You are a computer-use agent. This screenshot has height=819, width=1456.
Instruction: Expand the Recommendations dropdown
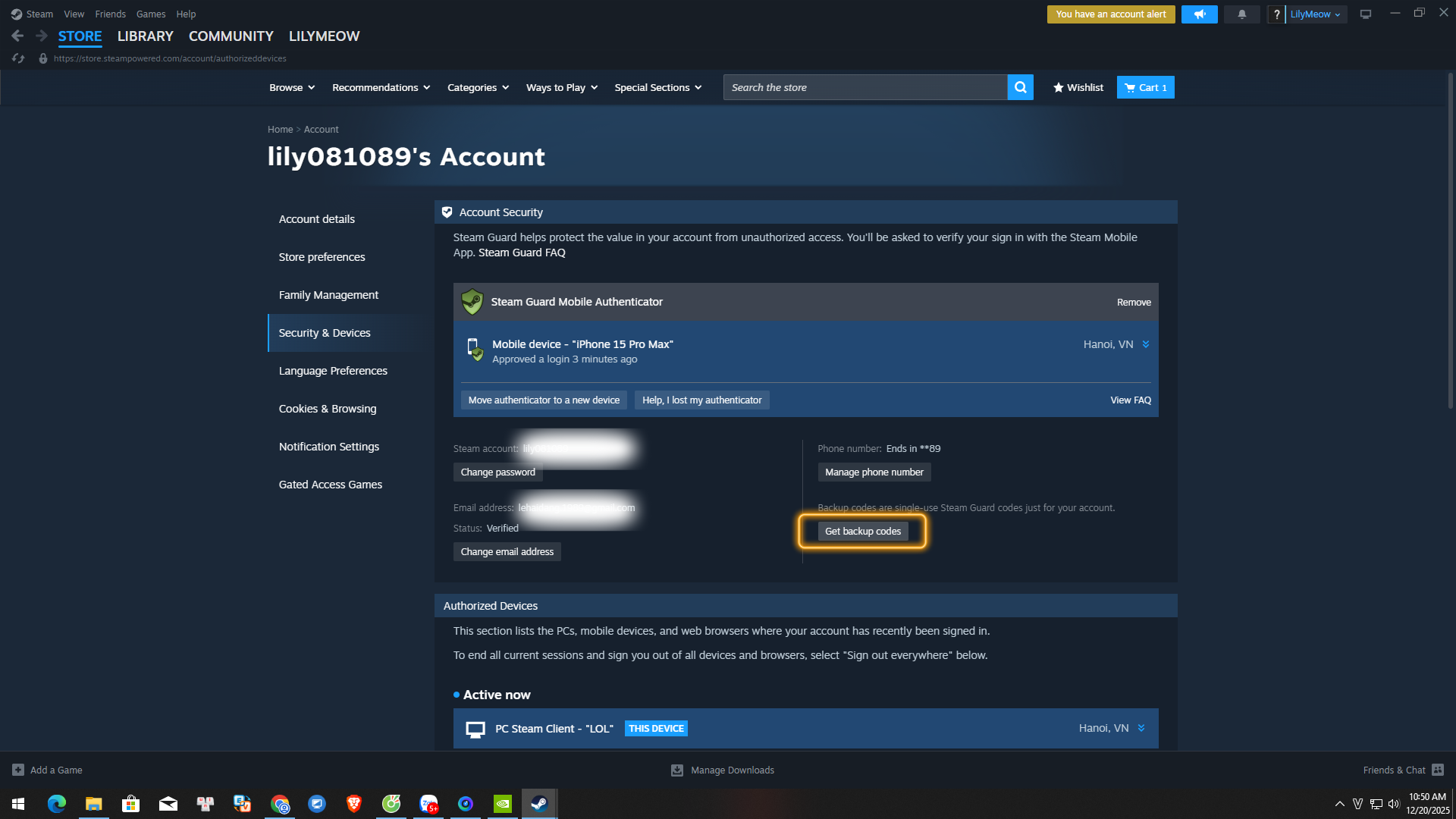coord(381,87)
